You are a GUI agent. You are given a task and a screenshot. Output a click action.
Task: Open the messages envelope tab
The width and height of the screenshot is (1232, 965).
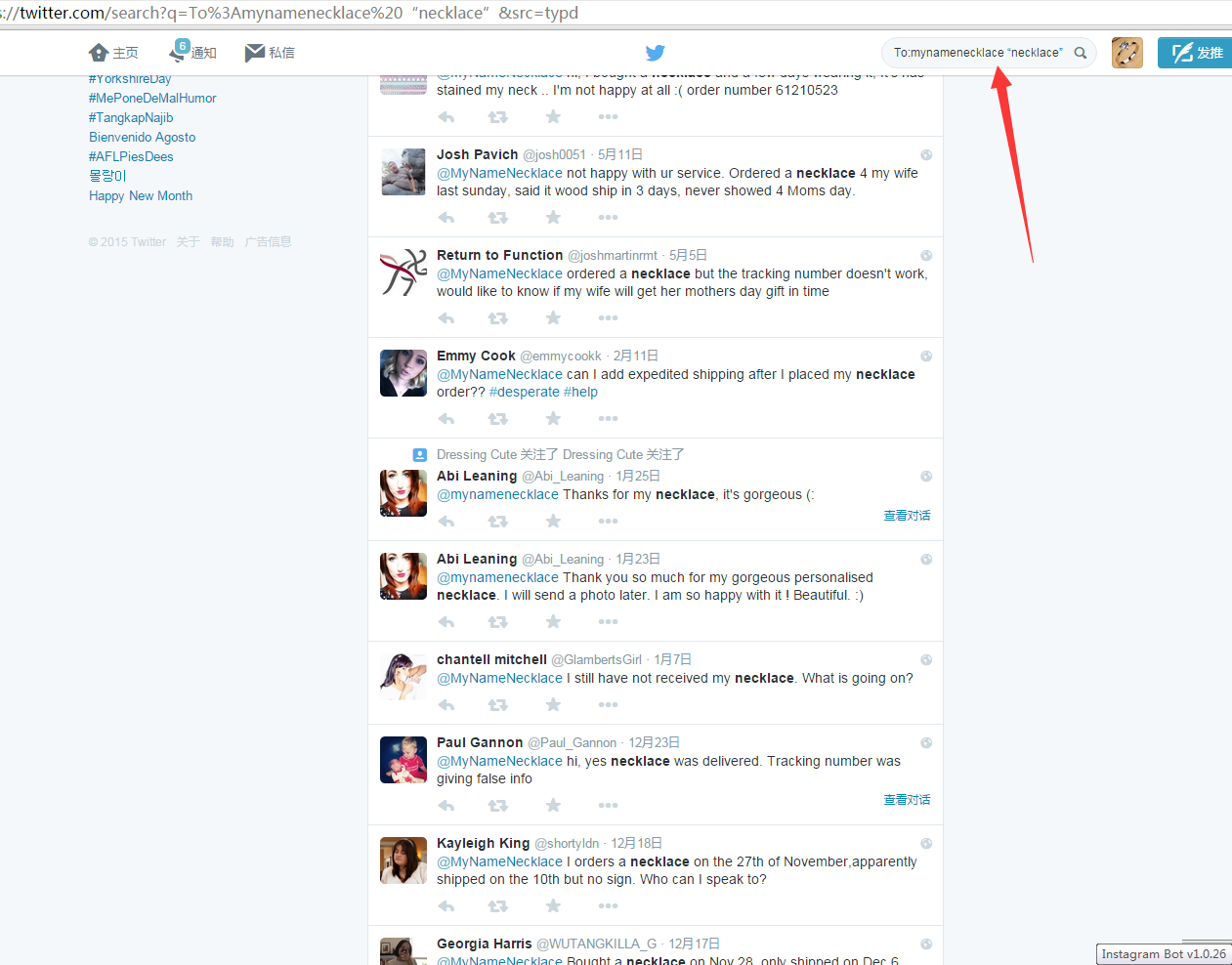(x=270, y=53)
